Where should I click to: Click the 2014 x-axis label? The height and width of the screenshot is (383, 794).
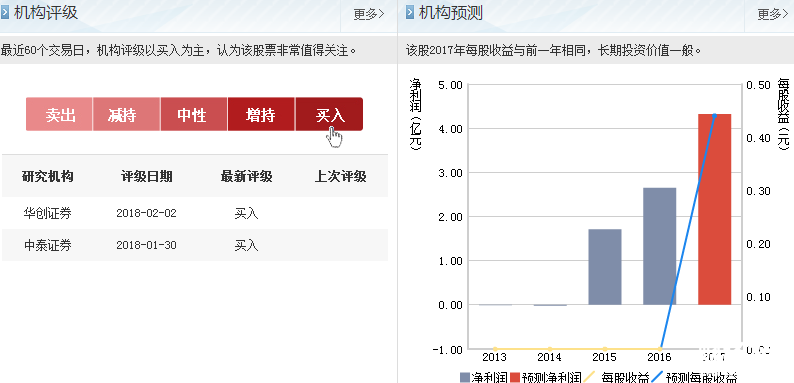click(x=549, y=358)
